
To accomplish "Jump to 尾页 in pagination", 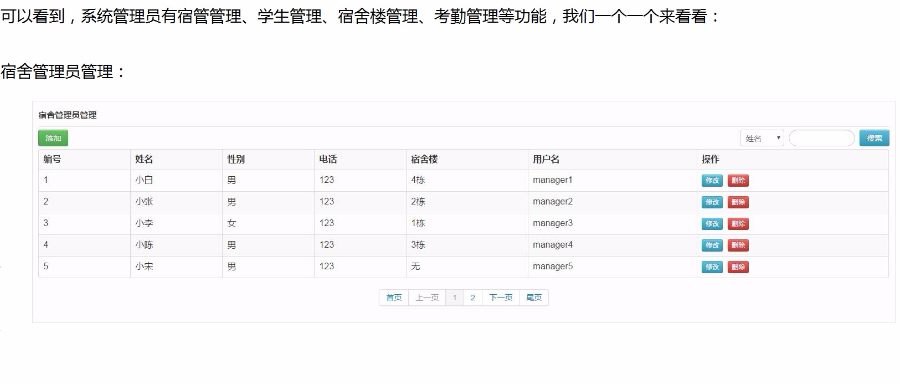I will coord(534,298).
